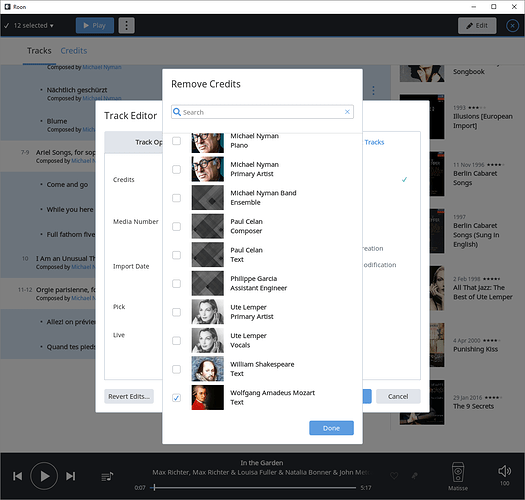Select the Come and go track
This screenshot has height=500, width=525.
(x=67, y=185)
